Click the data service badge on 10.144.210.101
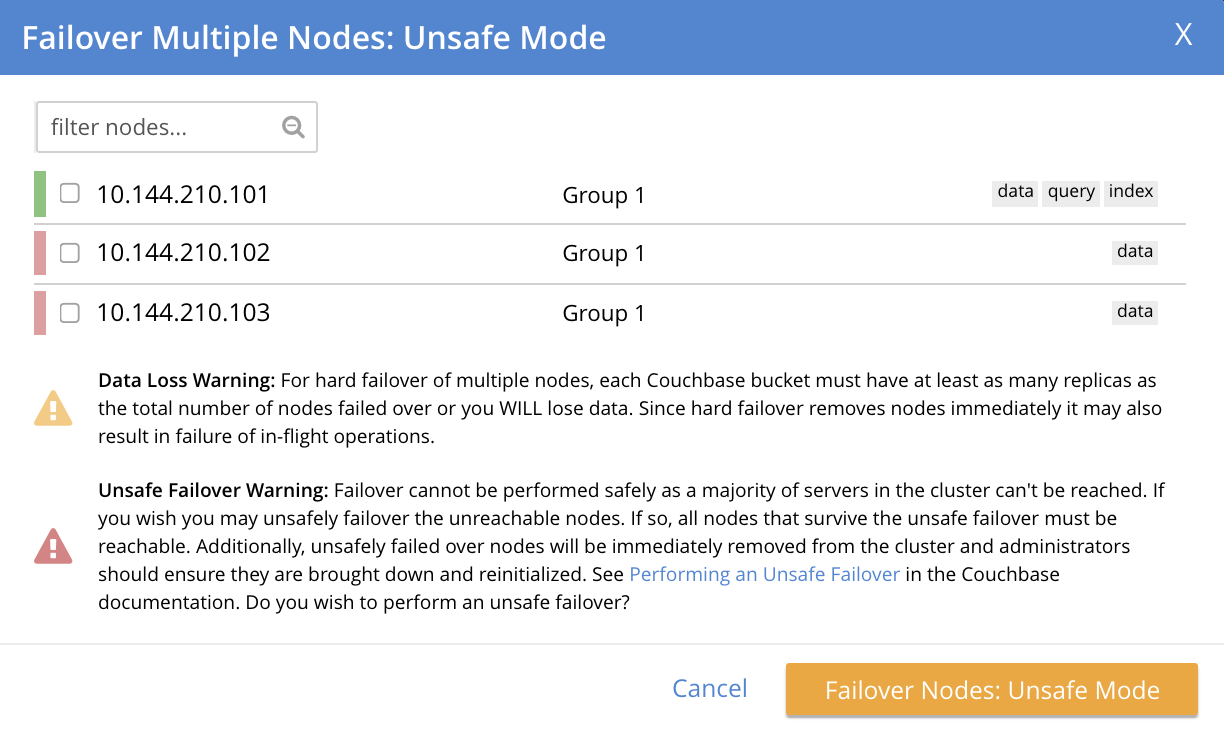Viewport: 1224px width, 729px height. 1014,192
